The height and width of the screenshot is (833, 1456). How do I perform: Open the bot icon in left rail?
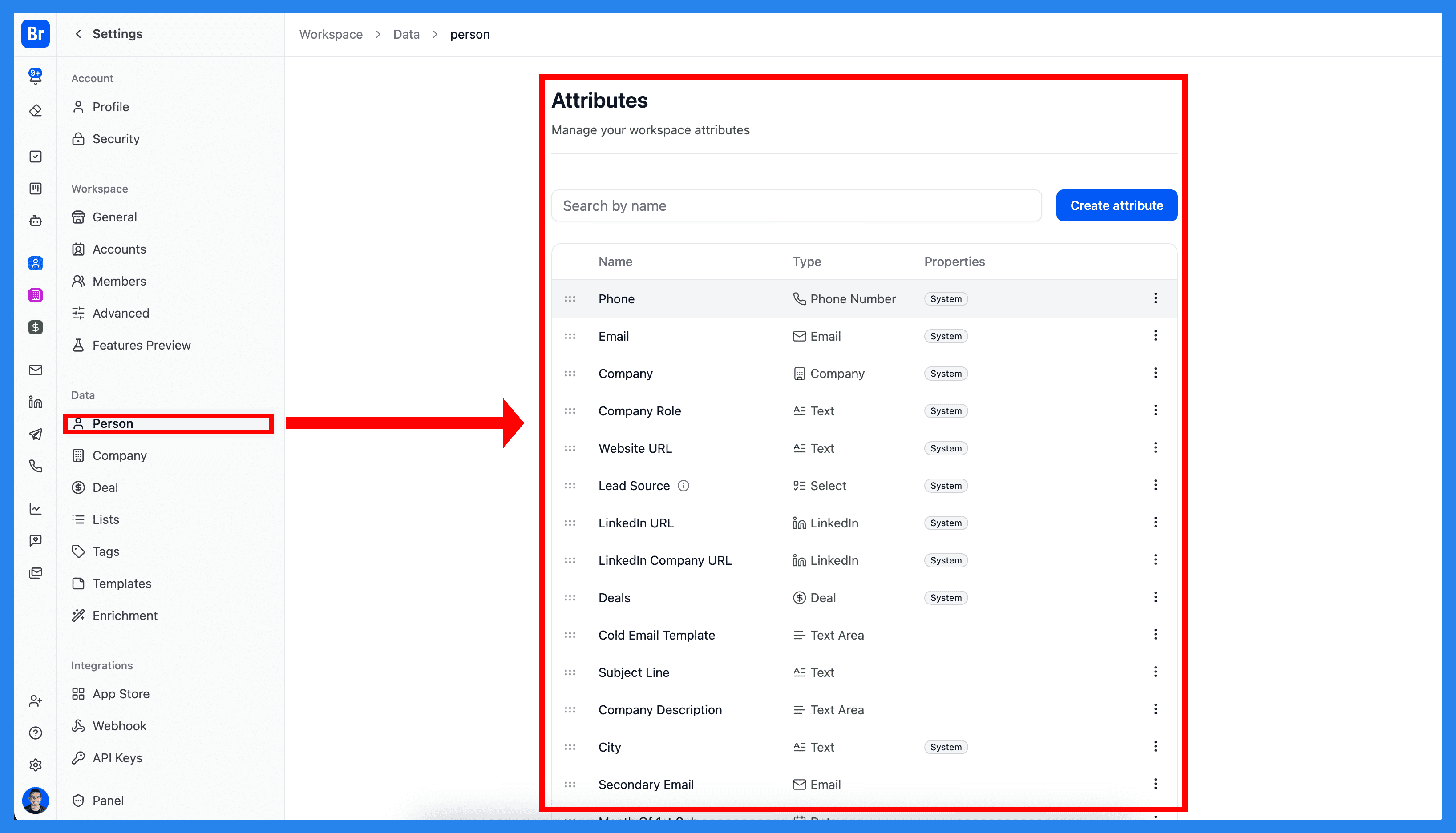tap(35, 221)
